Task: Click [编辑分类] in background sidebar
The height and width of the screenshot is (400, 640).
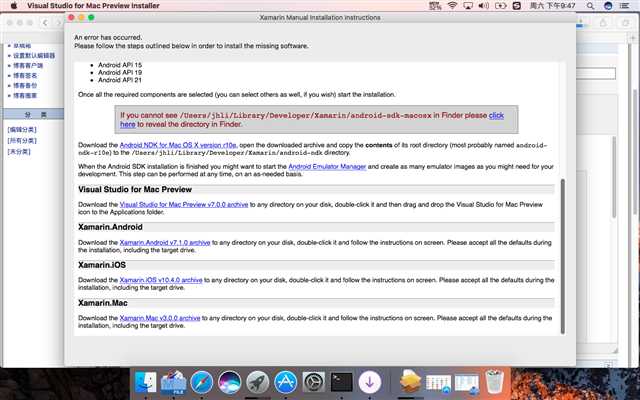Action: 22,129
